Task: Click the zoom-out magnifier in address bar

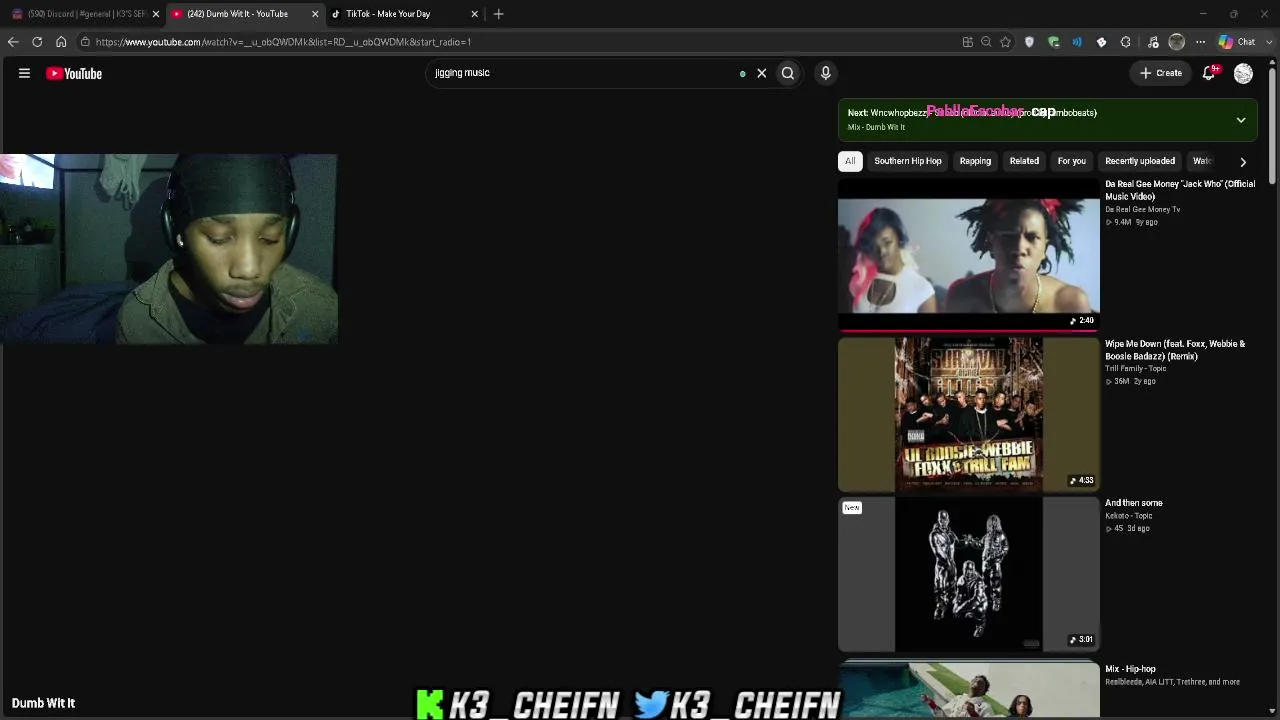Action: pos(986,42)
